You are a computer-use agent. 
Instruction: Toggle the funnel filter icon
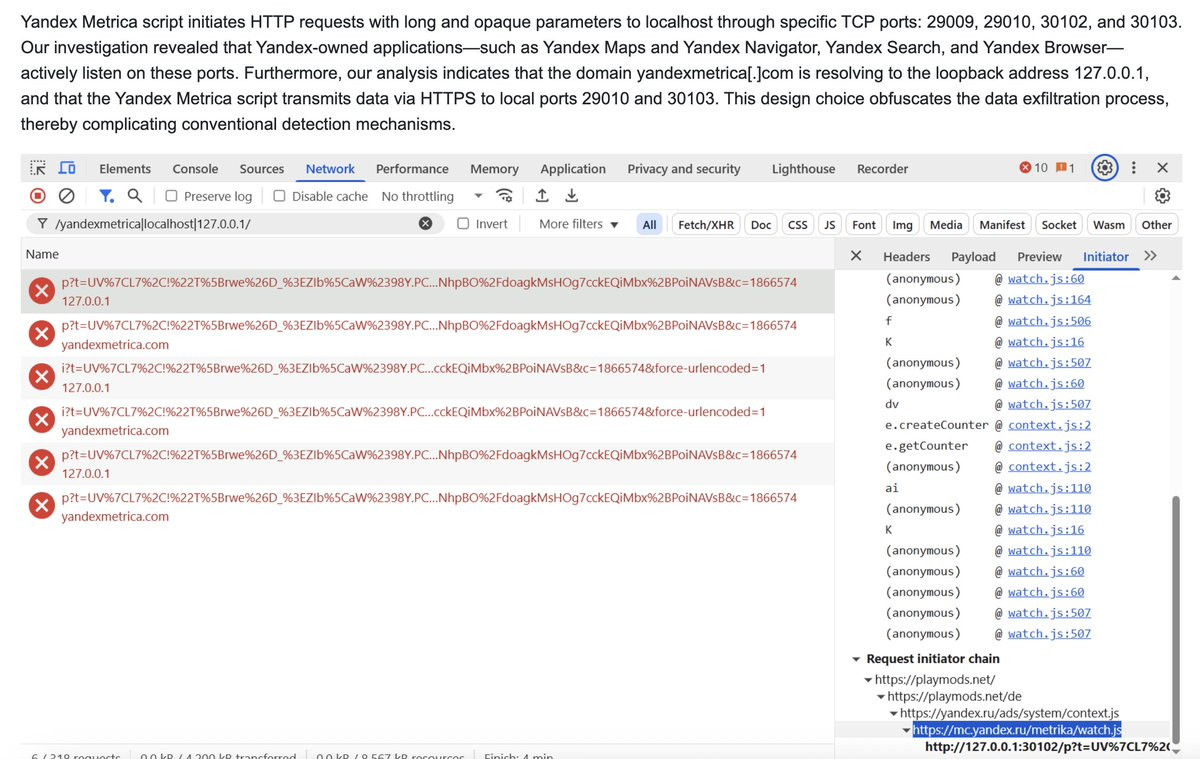tap(105, 196)
